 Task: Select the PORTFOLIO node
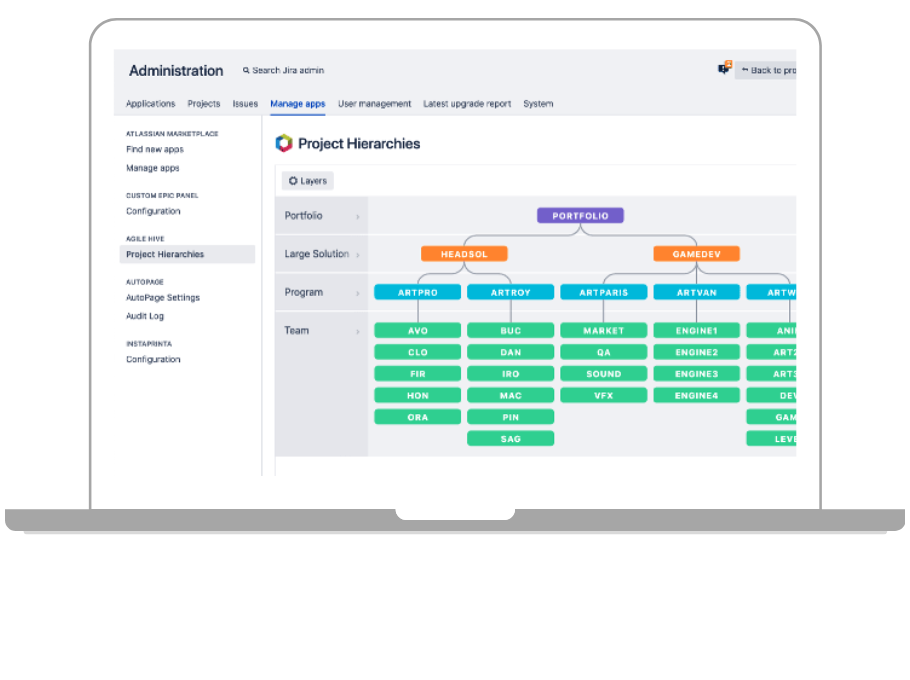pyautogui.click(x=580, y=216)
